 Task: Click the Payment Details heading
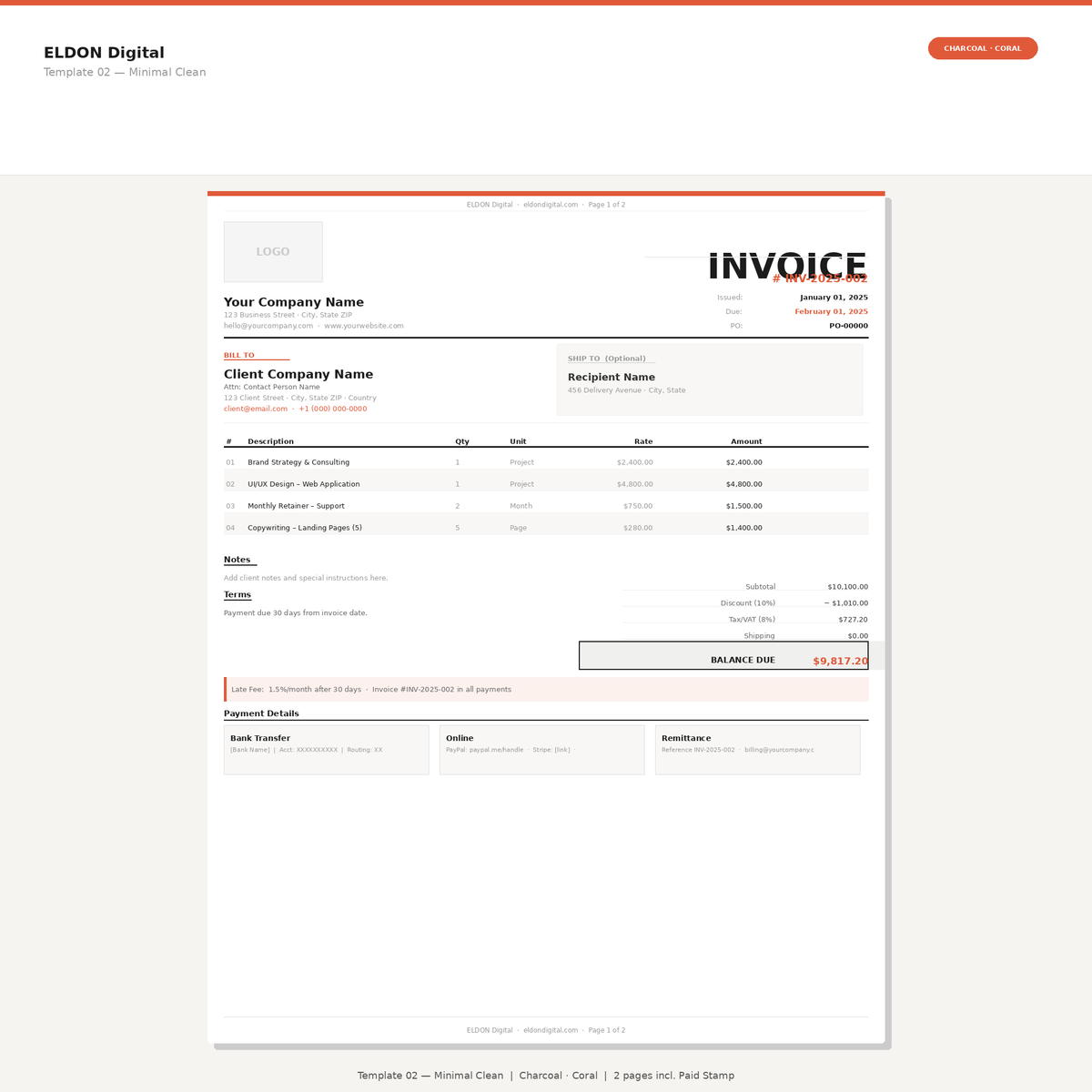point(261,713)
